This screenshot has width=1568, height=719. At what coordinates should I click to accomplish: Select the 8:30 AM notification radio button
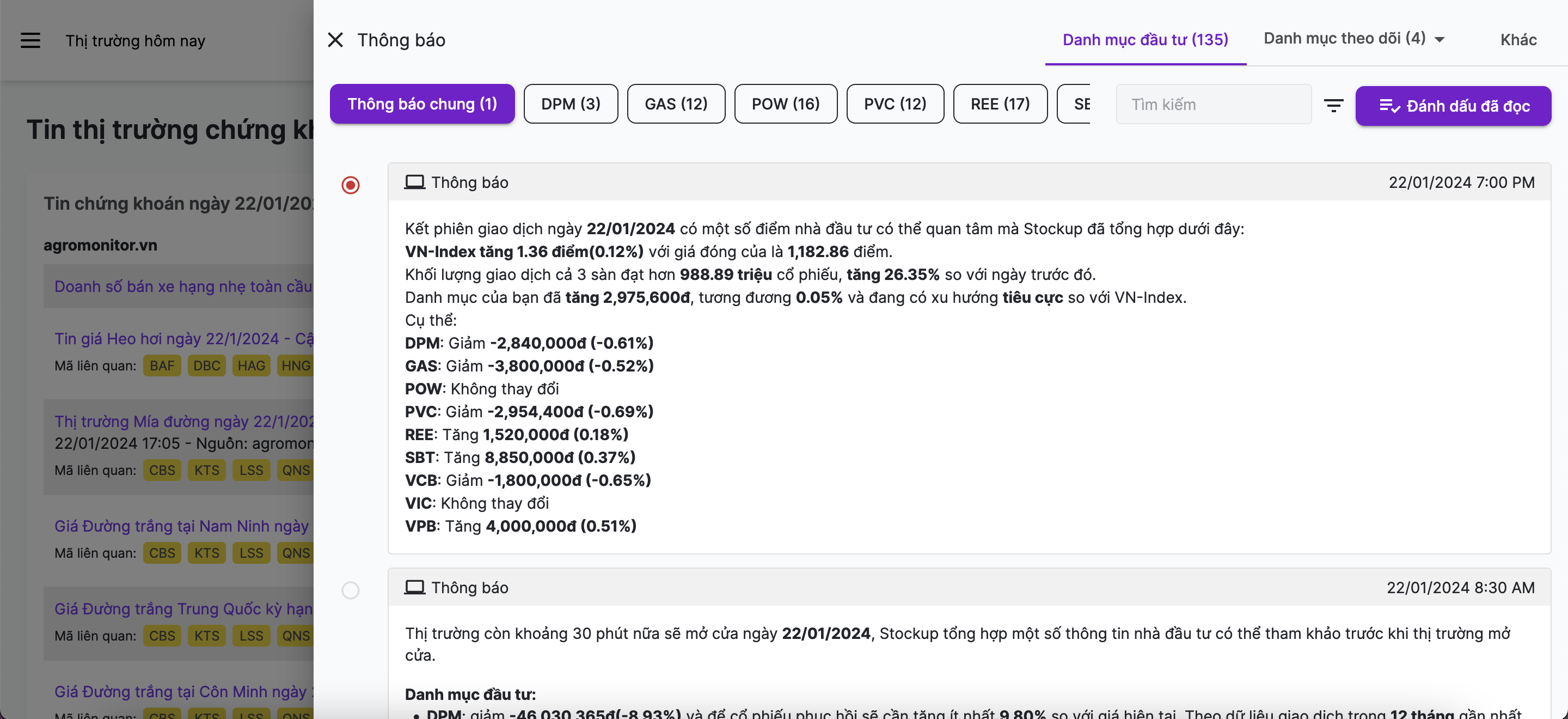click(351, 590)
